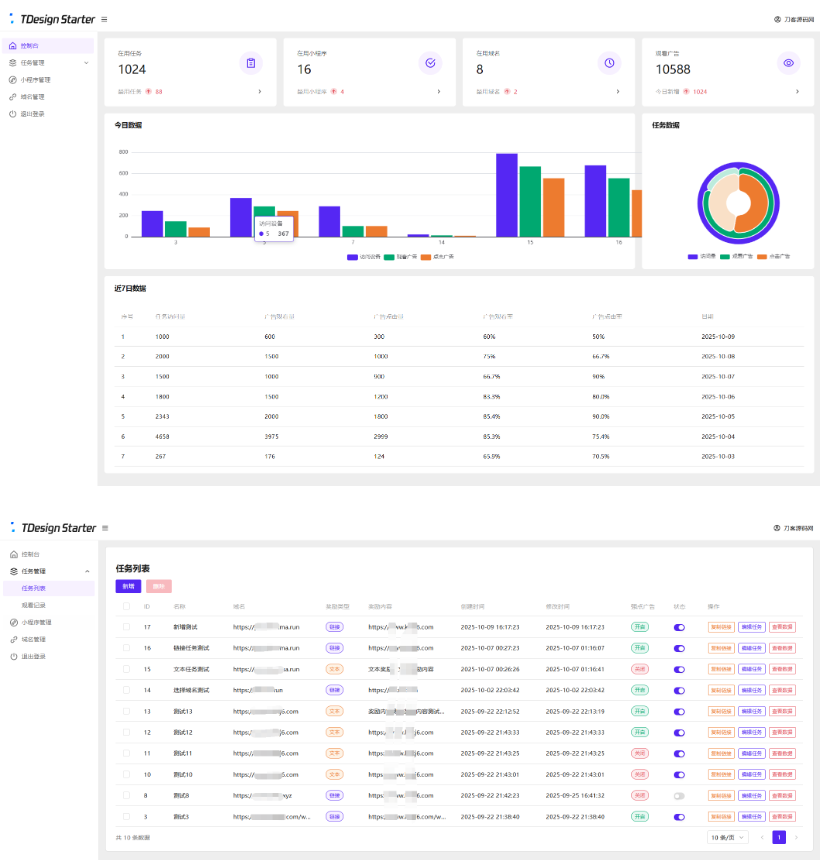Click the clipboard icon in 在用任务 card
Image resolution: width=824 pixels, height=860 pixels.
pos(251,63)
